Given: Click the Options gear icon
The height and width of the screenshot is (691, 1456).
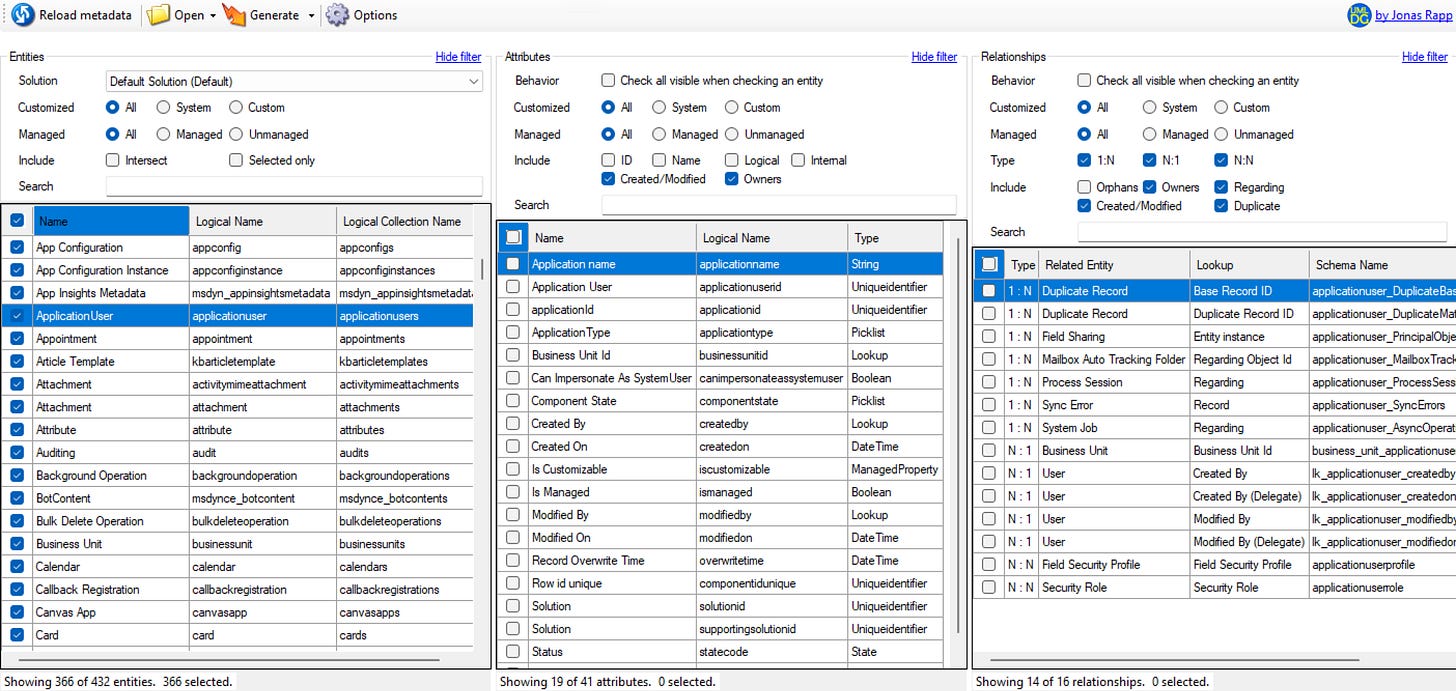Looking at the screenshot, I should 338,15.
